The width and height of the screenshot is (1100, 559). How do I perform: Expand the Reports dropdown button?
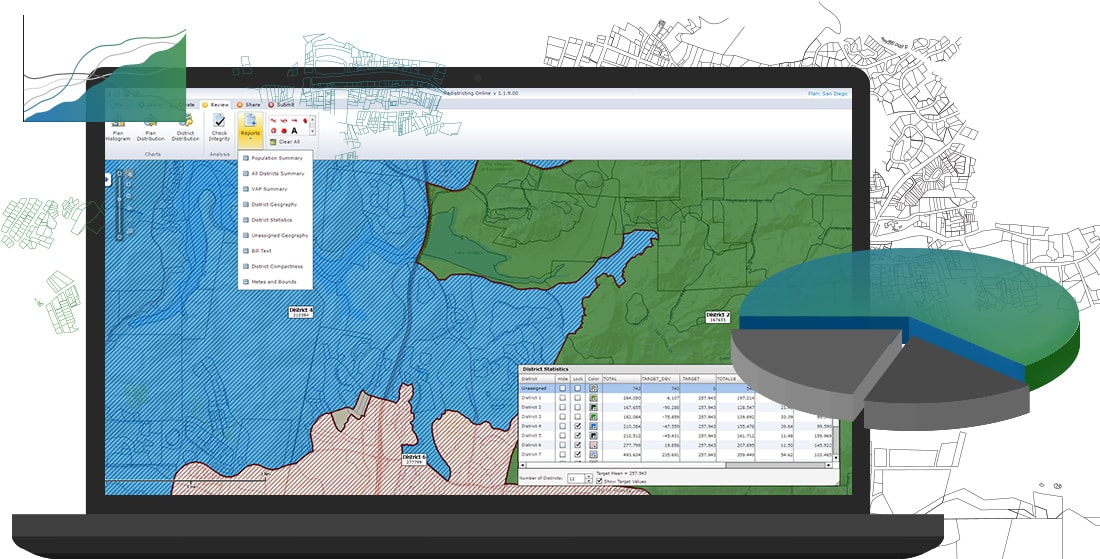tap(250, 130)
